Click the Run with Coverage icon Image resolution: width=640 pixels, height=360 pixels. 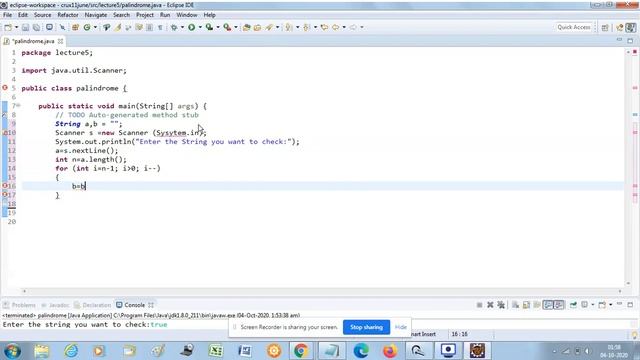coord(209,27)
